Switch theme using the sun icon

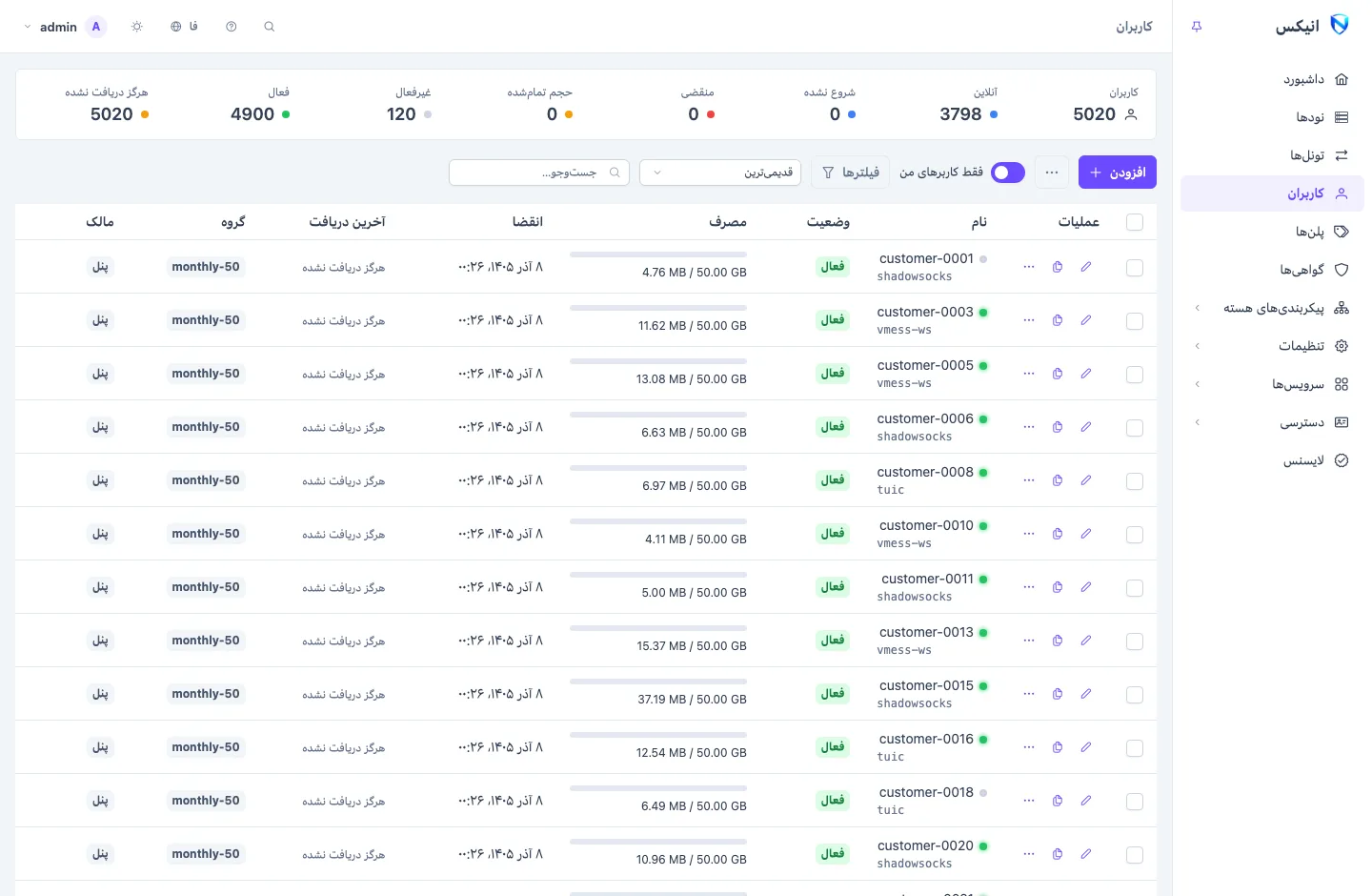tap(137, 27)
